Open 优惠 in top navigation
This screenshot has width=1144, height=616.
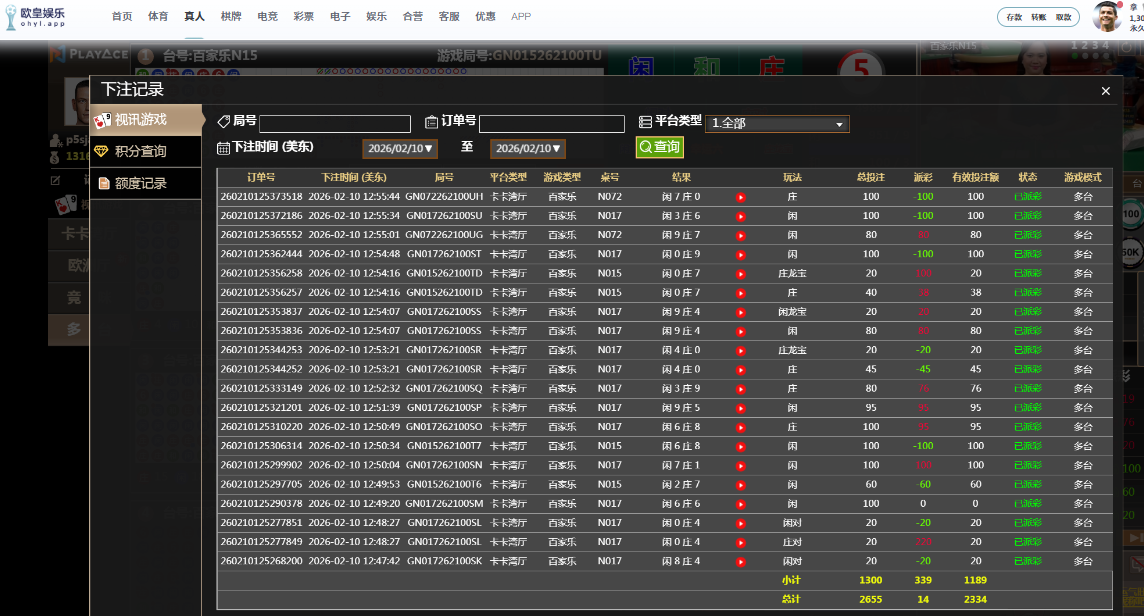coord(485,17)
